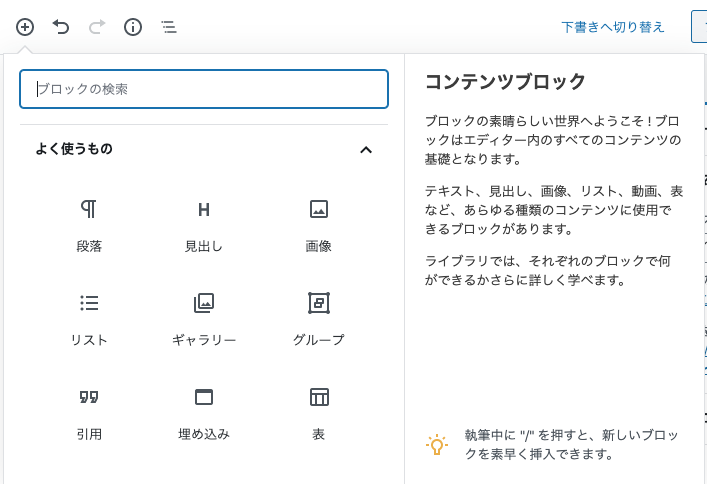Add a 引用 quote block
The image size is (707, 484).
(x=89, y=413)
